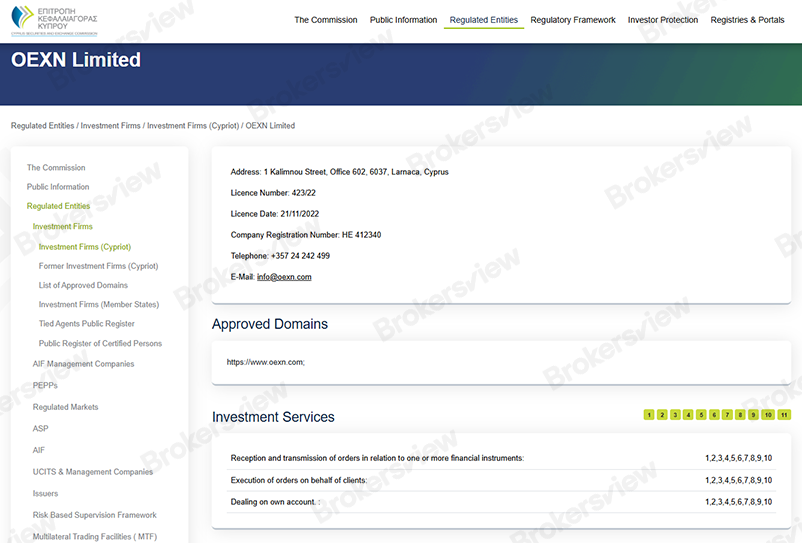The width and height of the screenshot is (802, 543).
Task: Open UCITS & Management Companies sidebar item
Action: [x=93, y=472]
